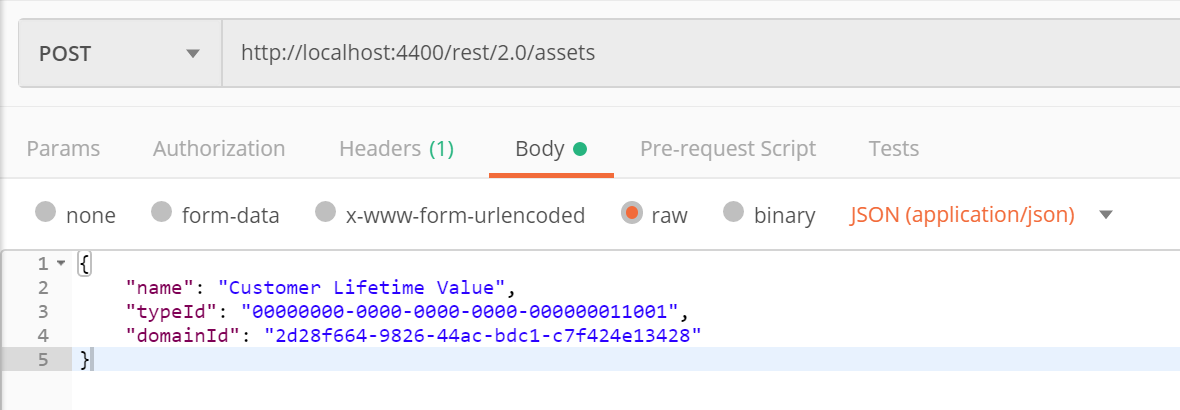Switch to the Params tab

[x=63, y=148]
